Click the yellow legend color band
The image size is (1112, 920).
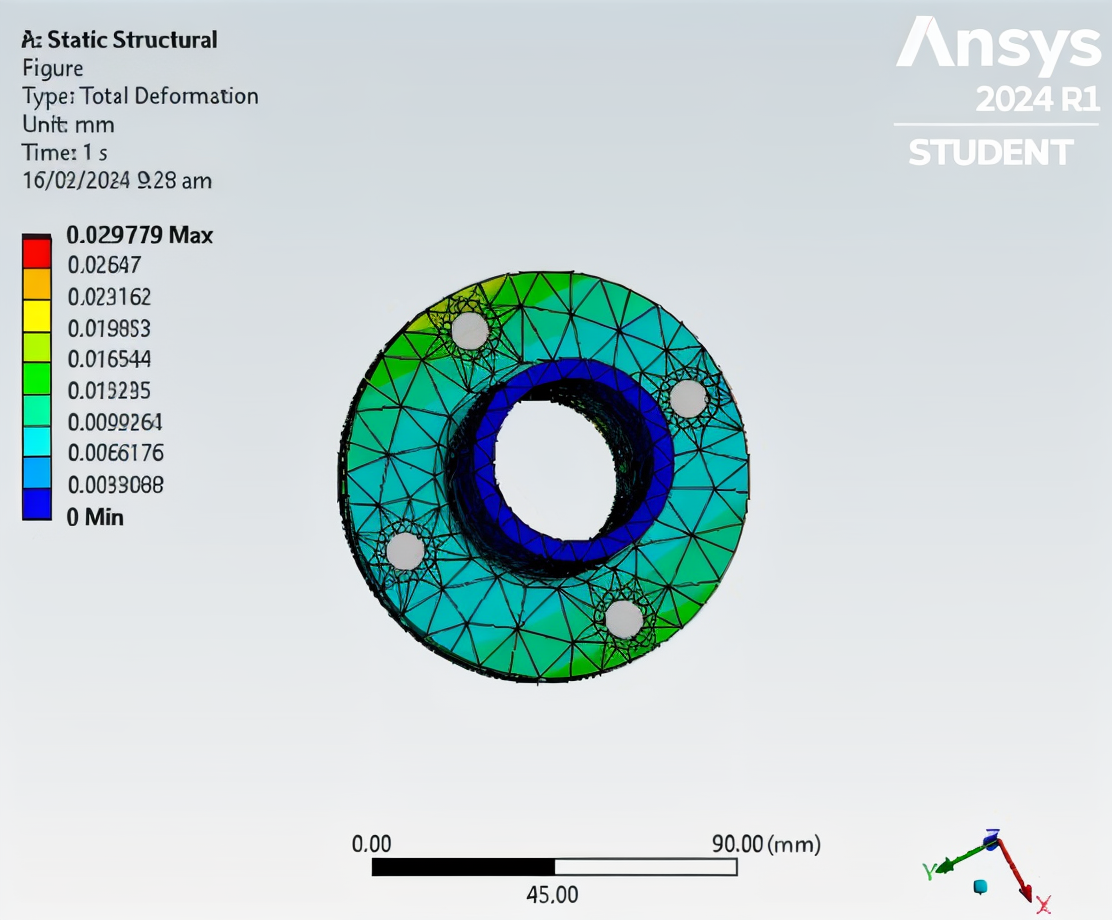click(37, 317)
